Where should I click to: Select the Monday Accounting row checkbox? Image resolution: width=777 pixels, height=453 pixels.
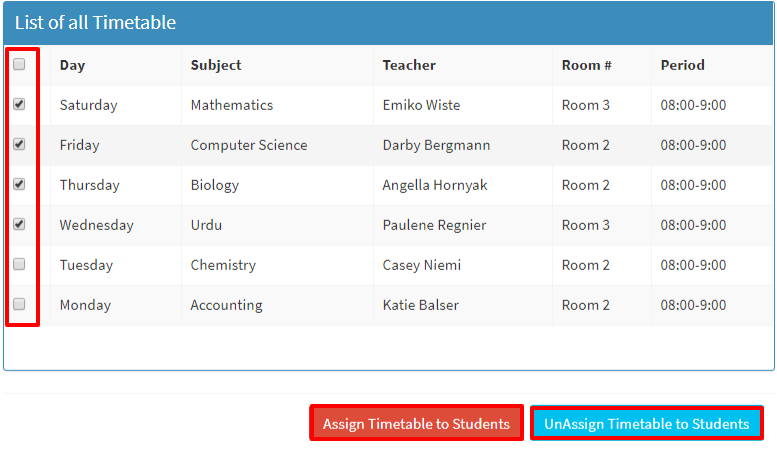19,304
